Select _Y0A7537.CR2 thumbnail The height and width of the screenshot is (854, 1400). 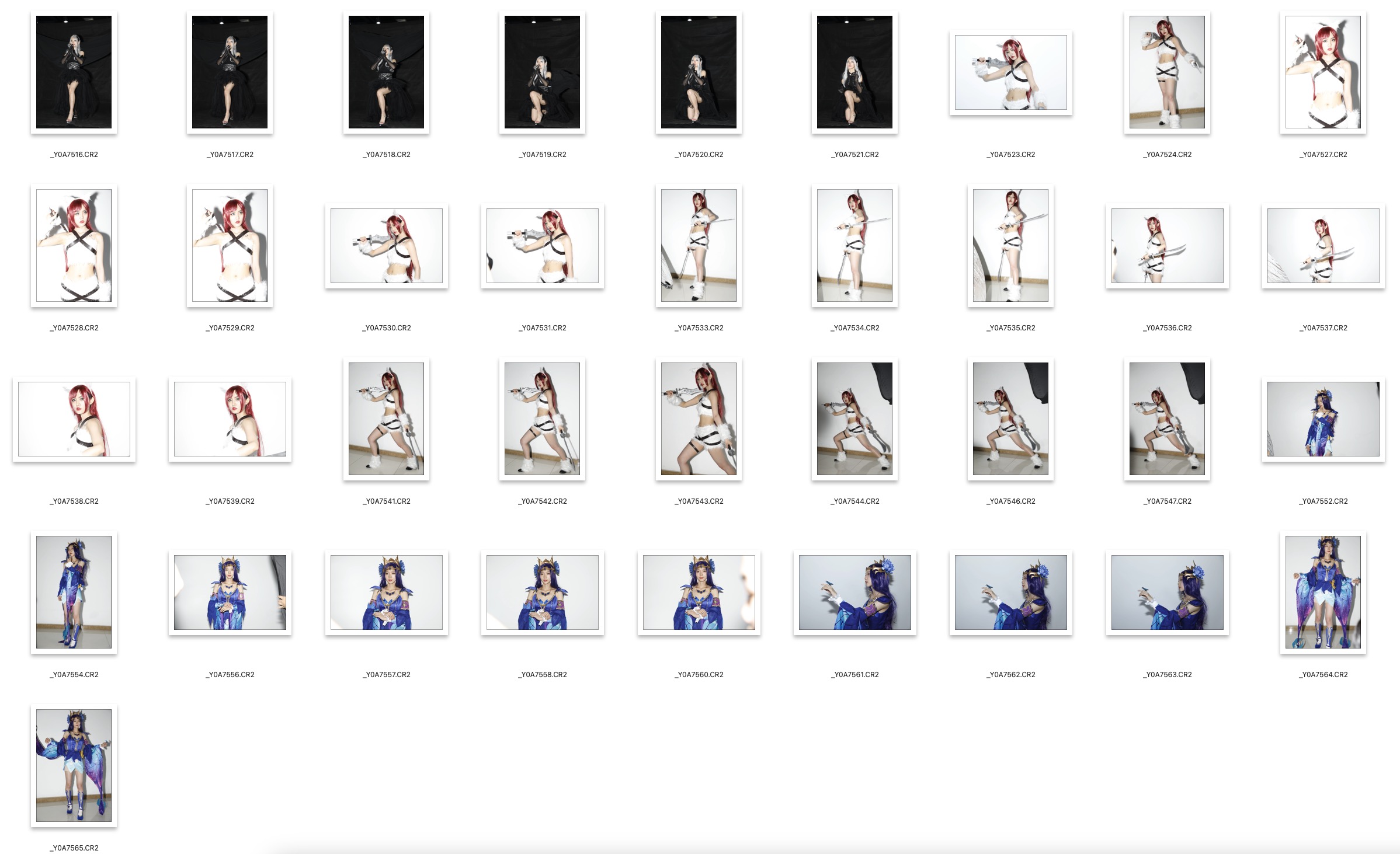(1323, 245)
